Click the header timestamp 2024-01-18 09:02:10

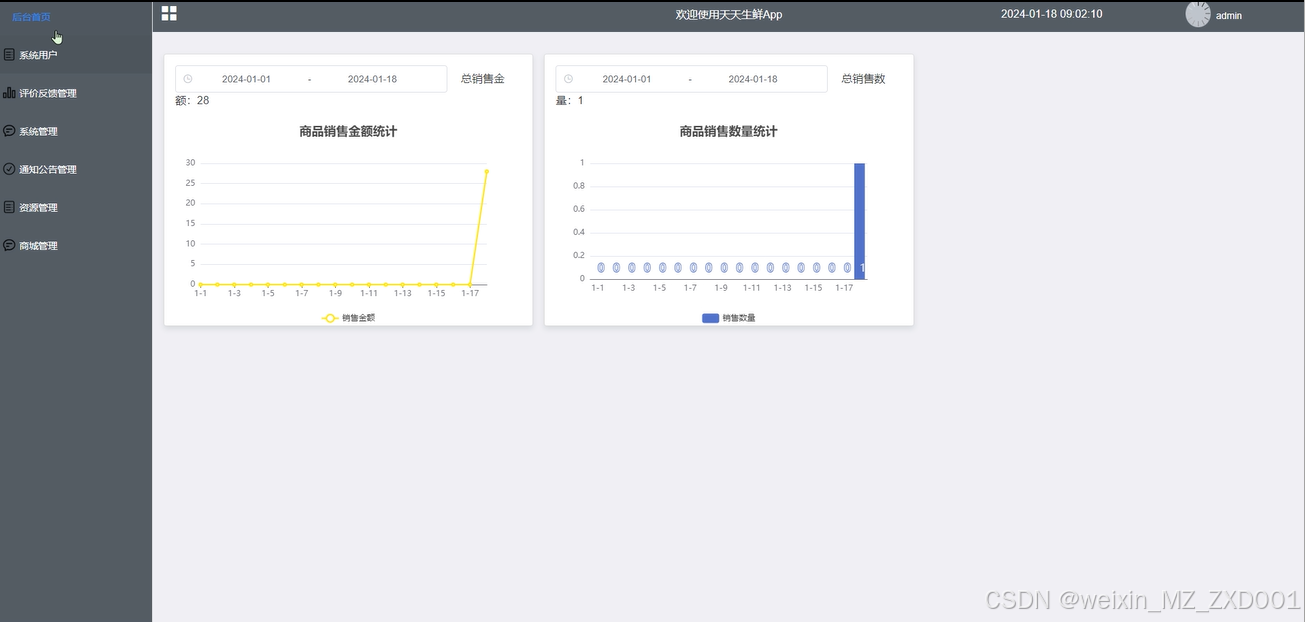(x=1052, y=14)
